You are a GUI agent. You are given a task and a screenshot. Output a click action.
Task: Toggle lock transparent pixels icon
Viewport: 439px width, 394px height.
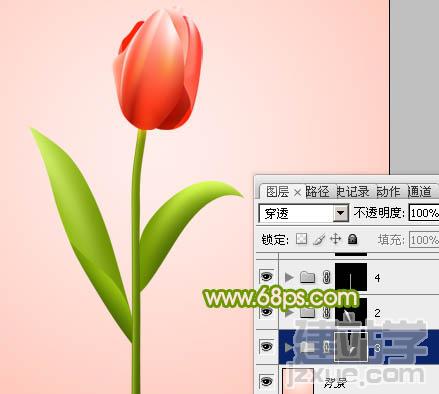pyautogui.click(x=301, y=239)
